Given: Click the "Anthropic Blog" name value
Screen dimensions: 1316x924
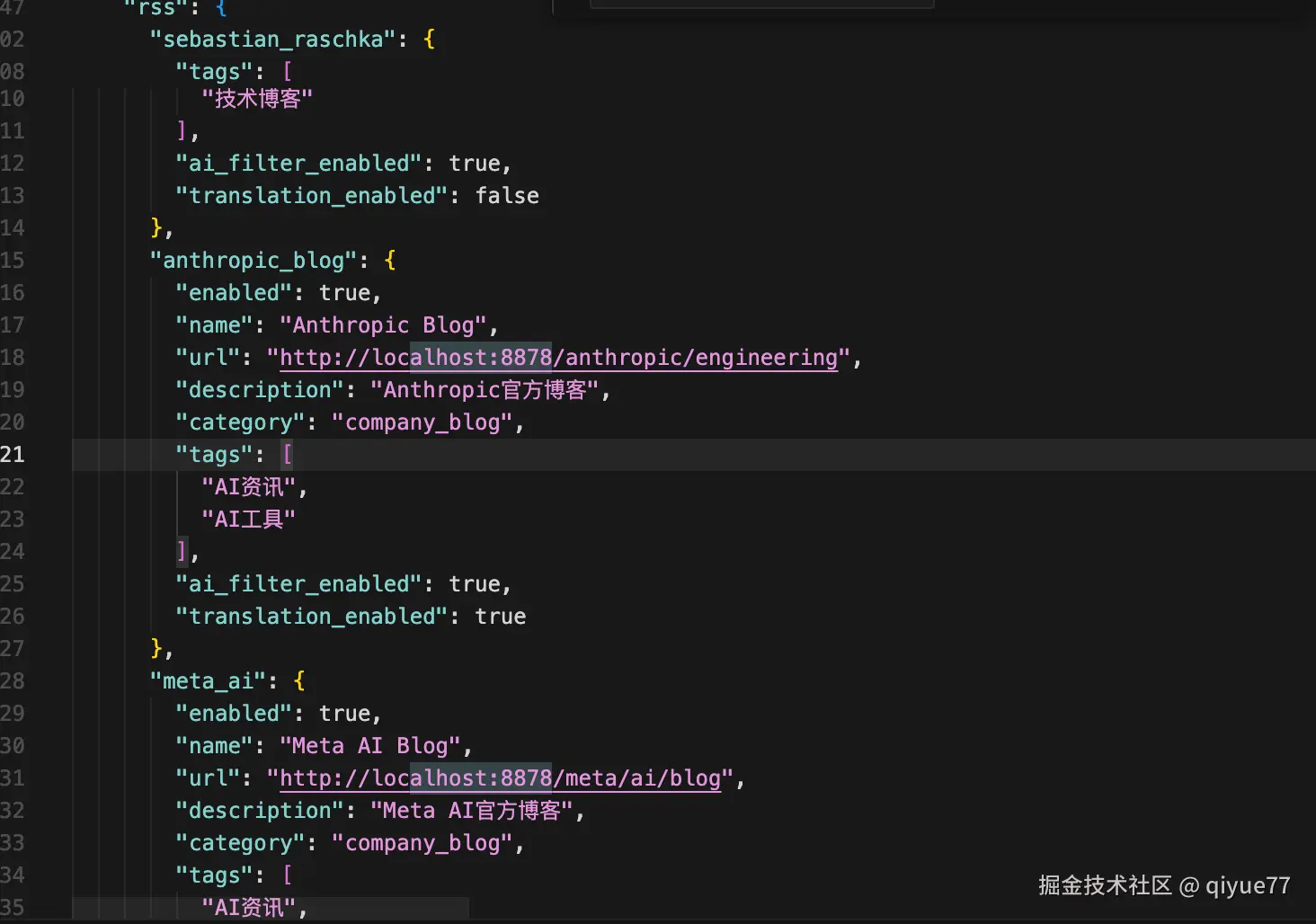Looking at the screenshot, I should point(383,325).
